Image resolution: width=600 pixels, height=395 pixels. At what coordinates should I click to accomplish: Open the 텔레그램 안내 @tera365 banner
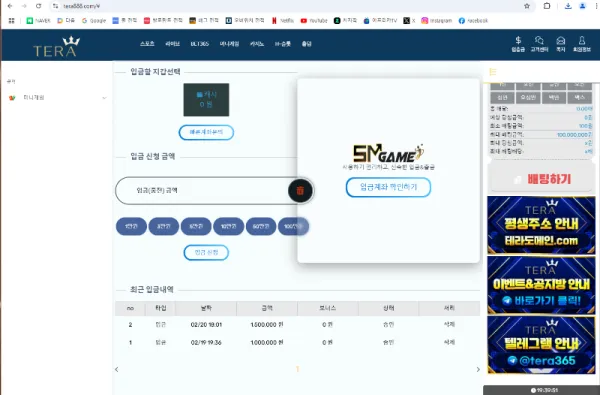[x=541, y=345]
